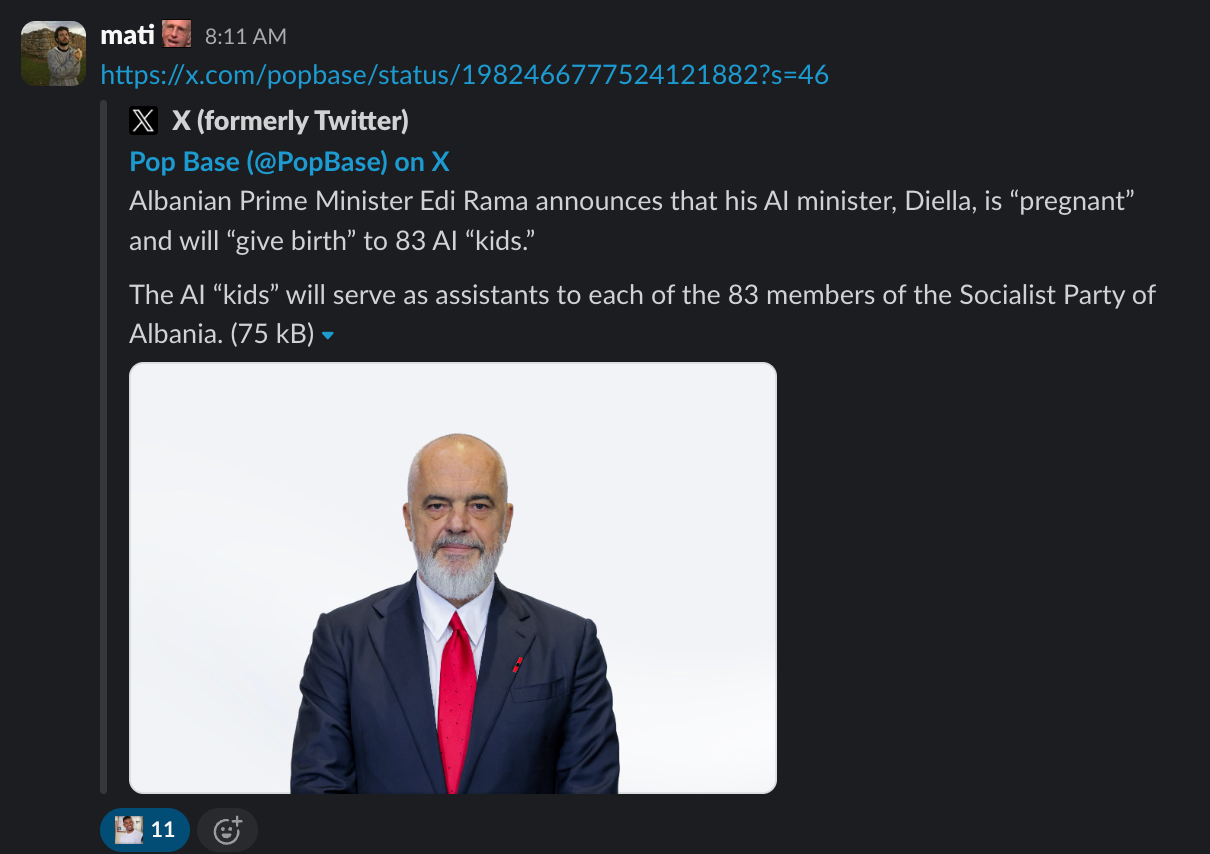
Task: Open the x.com/popbase status URL
Action: click(464, 75)
